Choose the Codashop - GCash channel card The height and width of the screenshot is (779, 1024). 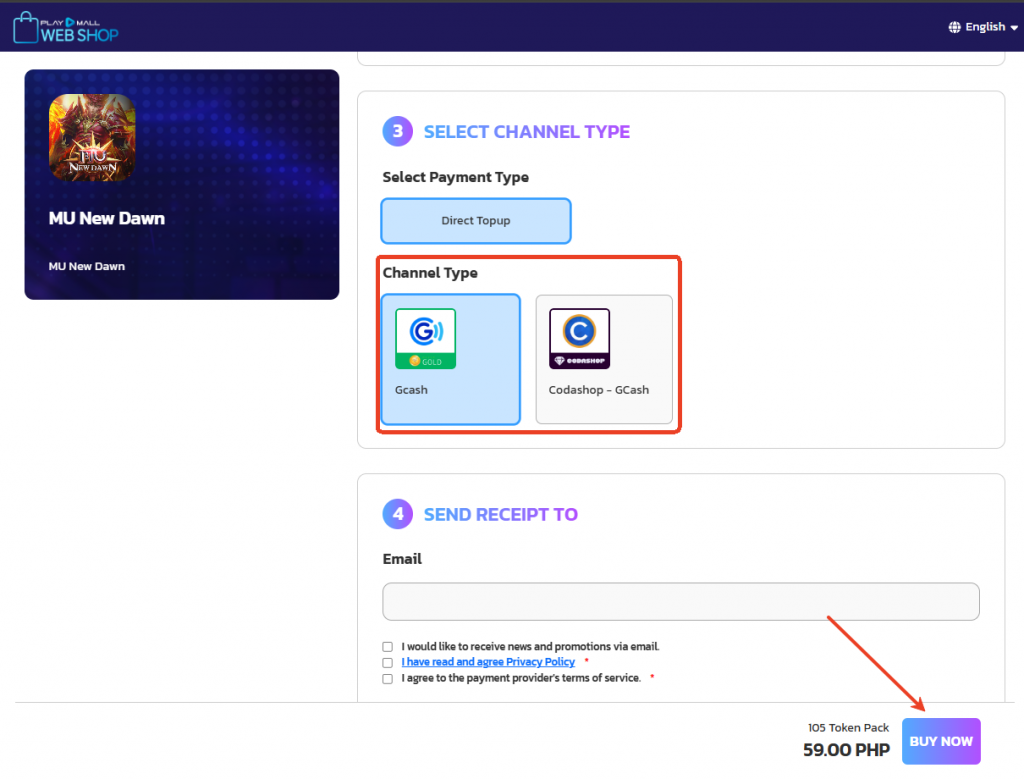click(604, 359)
